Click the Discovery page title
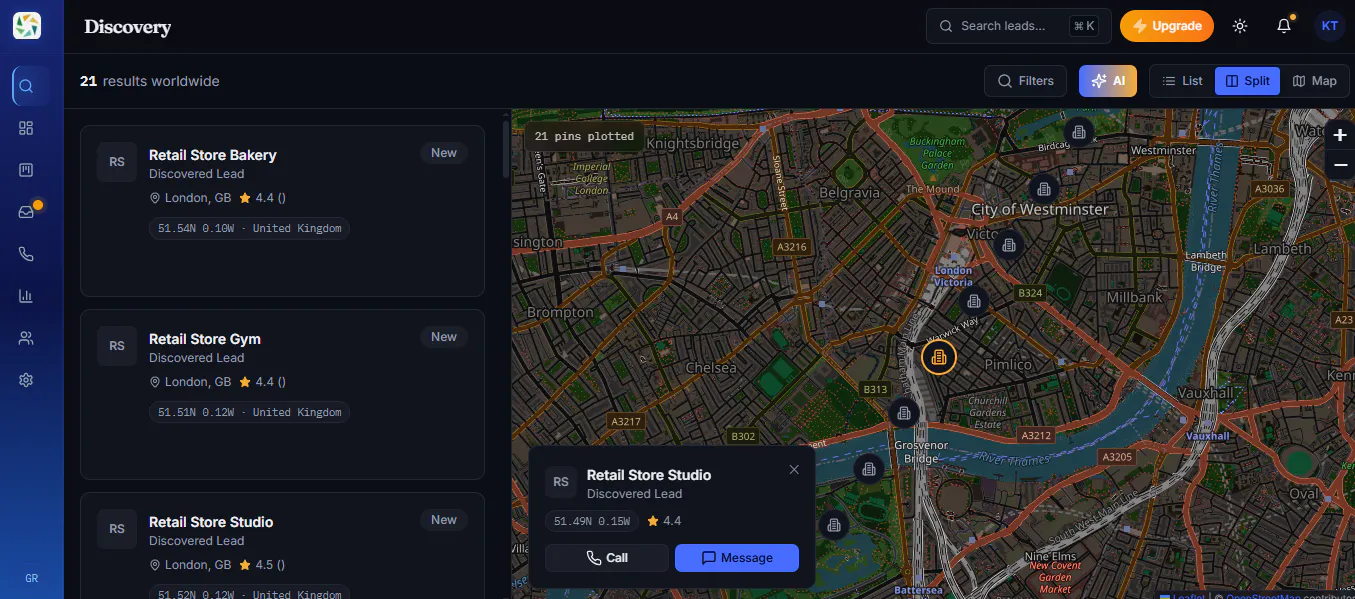 point(128,27)
